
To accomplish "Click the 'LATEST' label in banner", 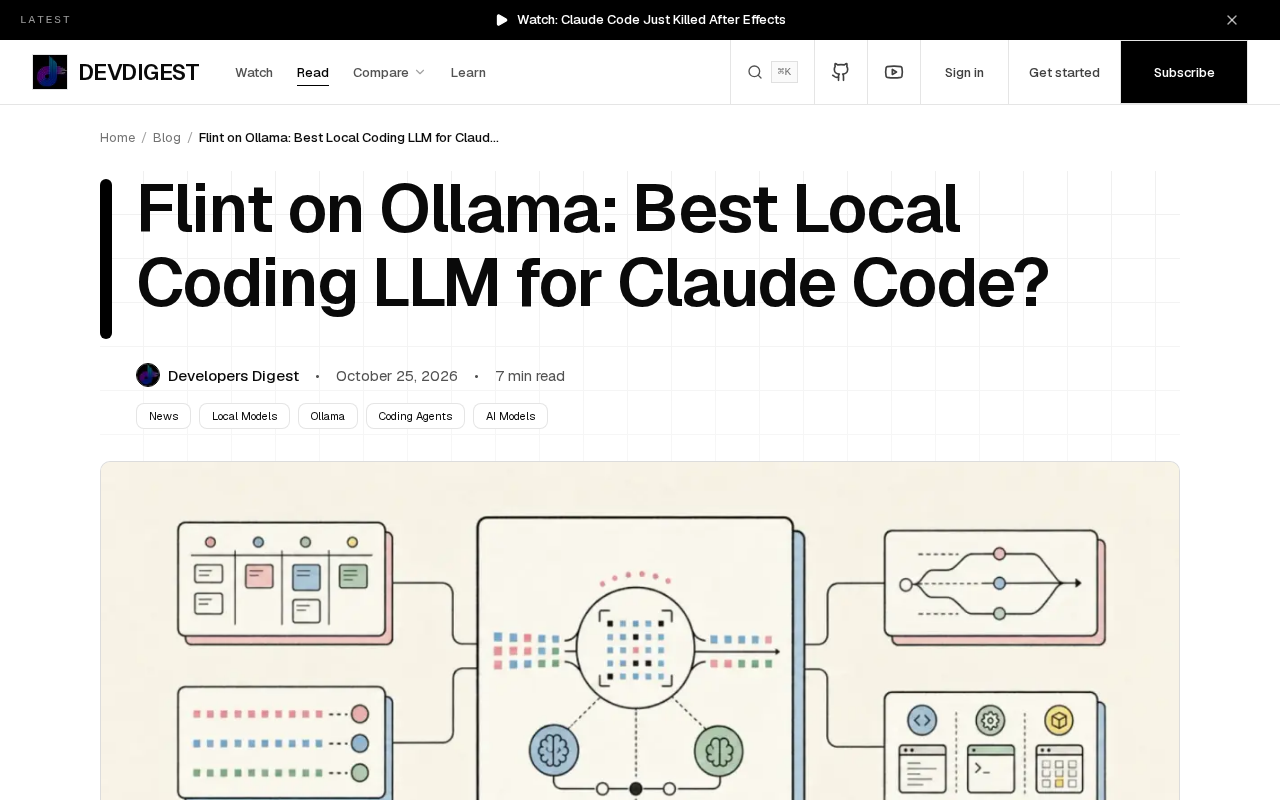I will click(46, 20).
